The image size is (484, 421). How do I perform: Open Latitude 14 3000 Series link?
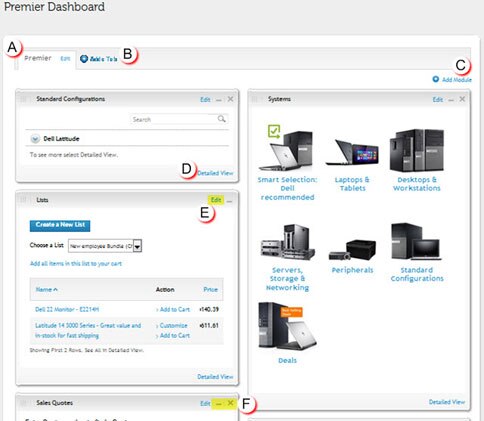pyautogui.click(x=88, y=330)
